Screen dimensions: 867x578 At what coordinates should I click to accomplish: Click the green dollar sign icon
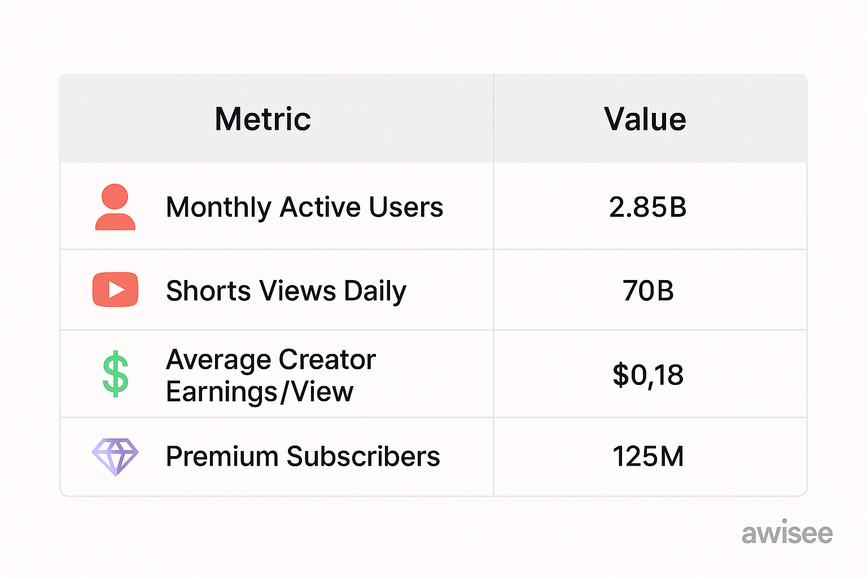(x=115, y=374)
